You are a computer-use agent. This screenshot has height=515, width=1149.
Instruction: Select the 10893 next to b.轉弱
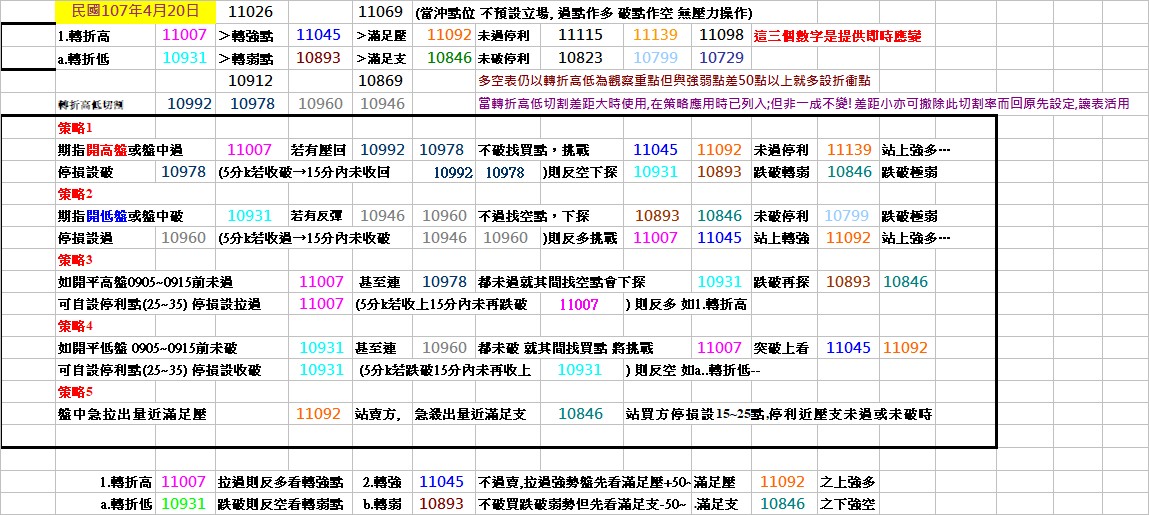[442, 504]
